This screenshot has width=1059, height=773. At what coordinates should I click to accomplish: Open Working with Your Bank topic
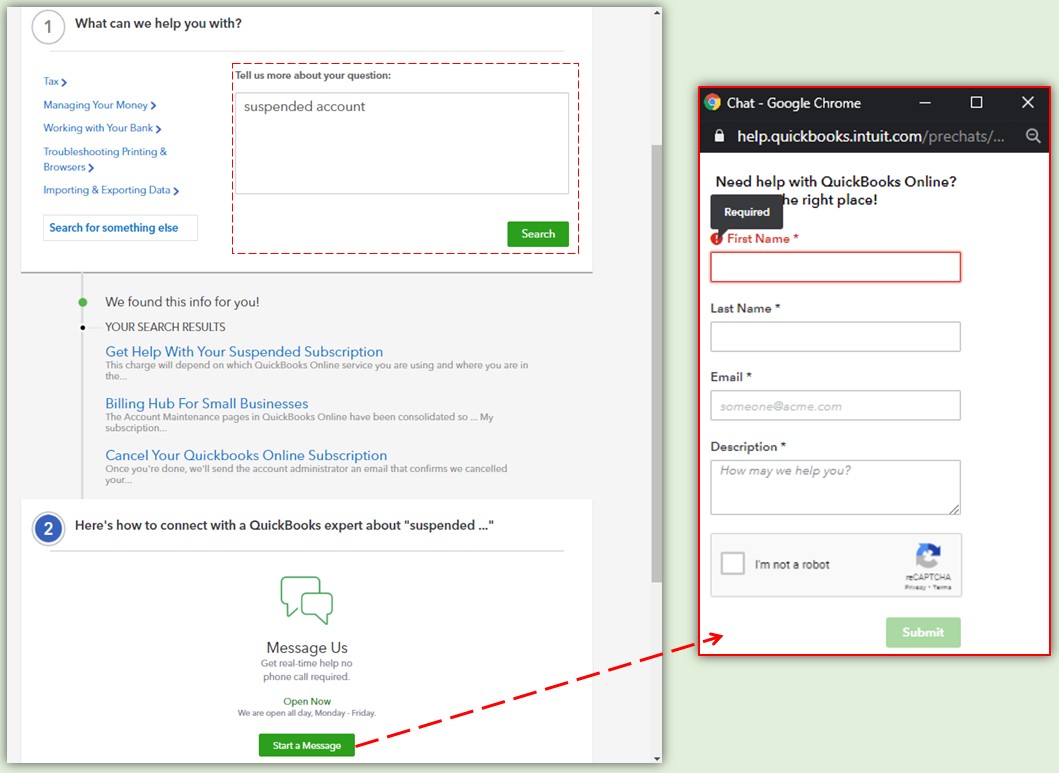click(x=102, y=128)
